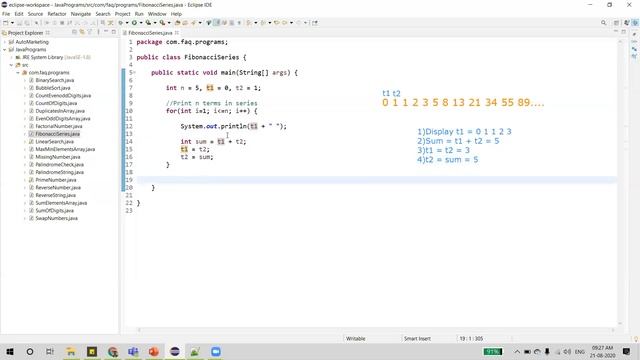This screenshot has height=360, width=640.
Task: Open the Refactor menu
Action: [57, 14]
